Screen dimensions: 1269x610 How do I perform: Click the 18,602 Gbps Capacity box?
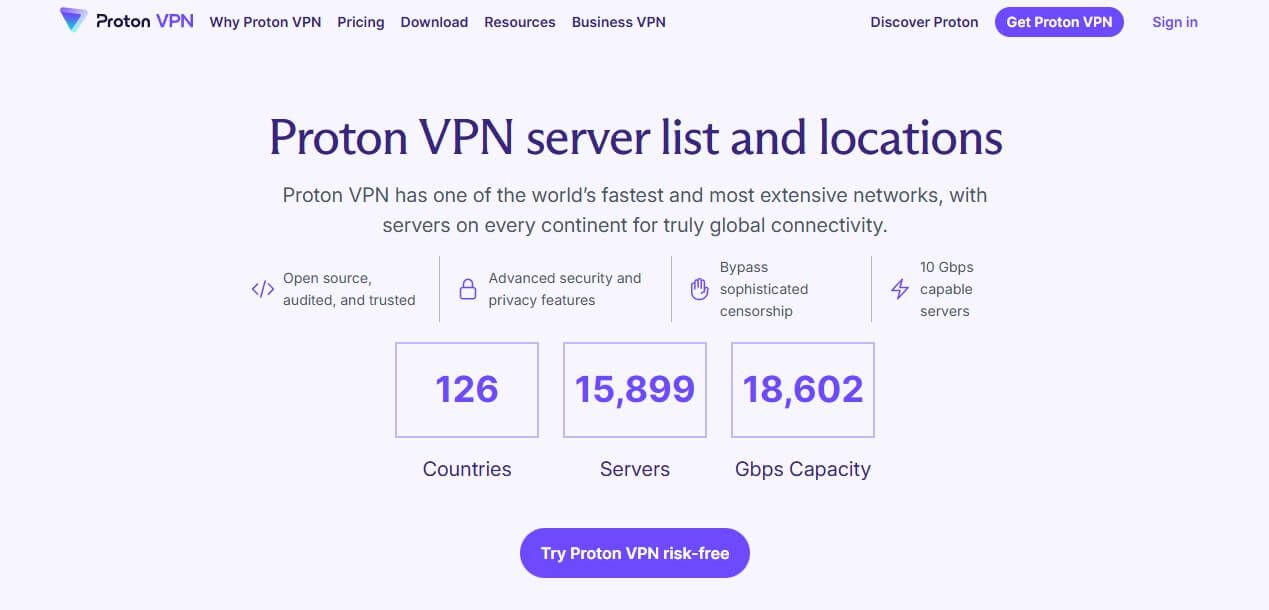[x=802, y=390]
